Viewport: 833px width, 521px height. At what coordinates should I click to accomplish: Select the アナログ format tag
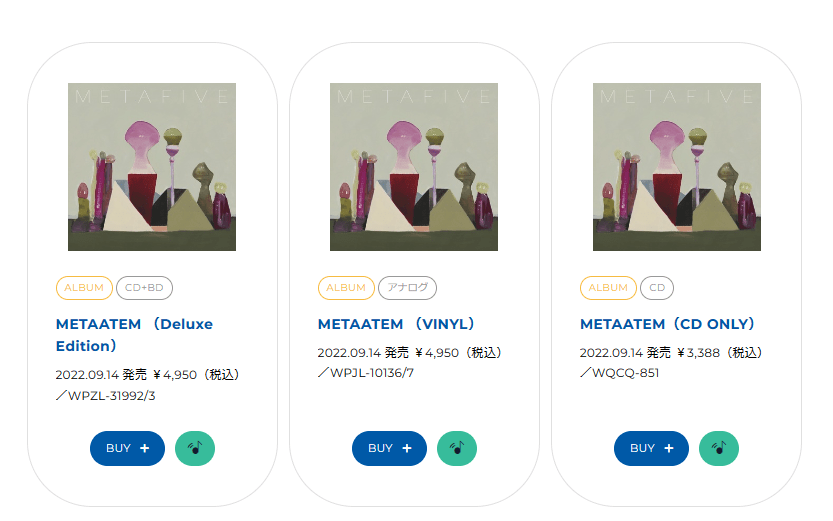pyautogui.click(x=407, y=288)
